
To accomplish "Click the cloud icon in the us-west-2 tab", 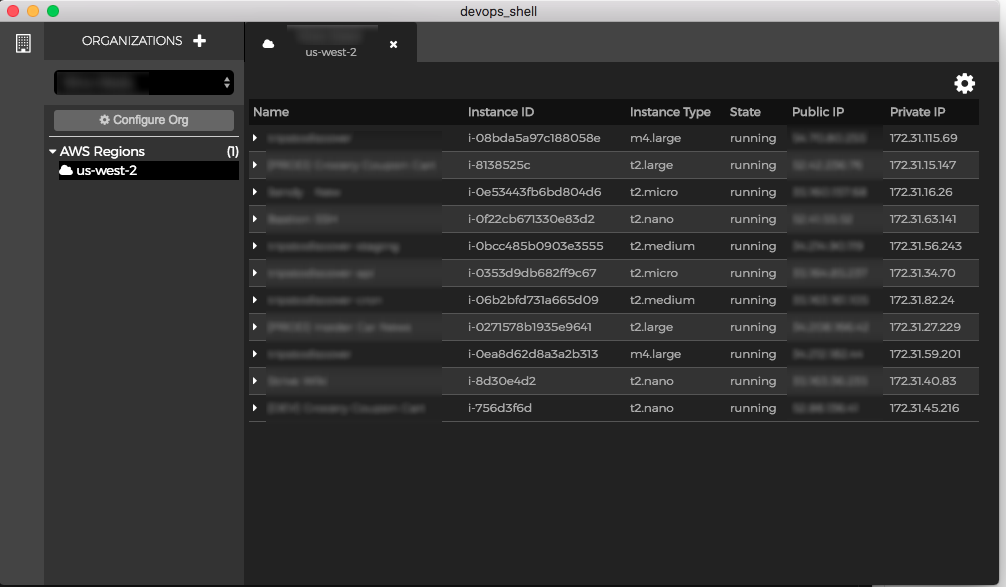I will tap(268, 44).
